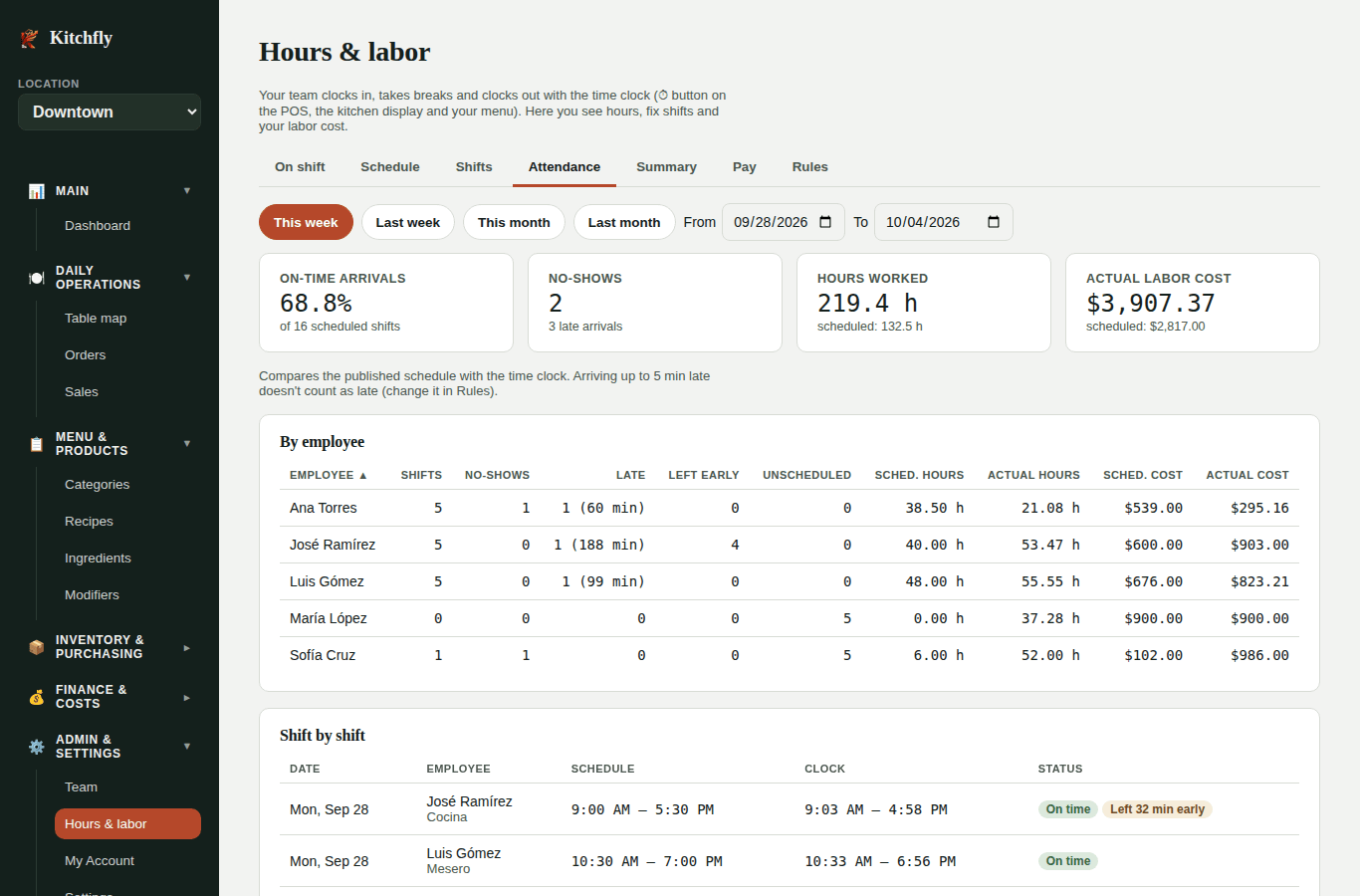Open Table map in the sidebar

coord(96,319)
